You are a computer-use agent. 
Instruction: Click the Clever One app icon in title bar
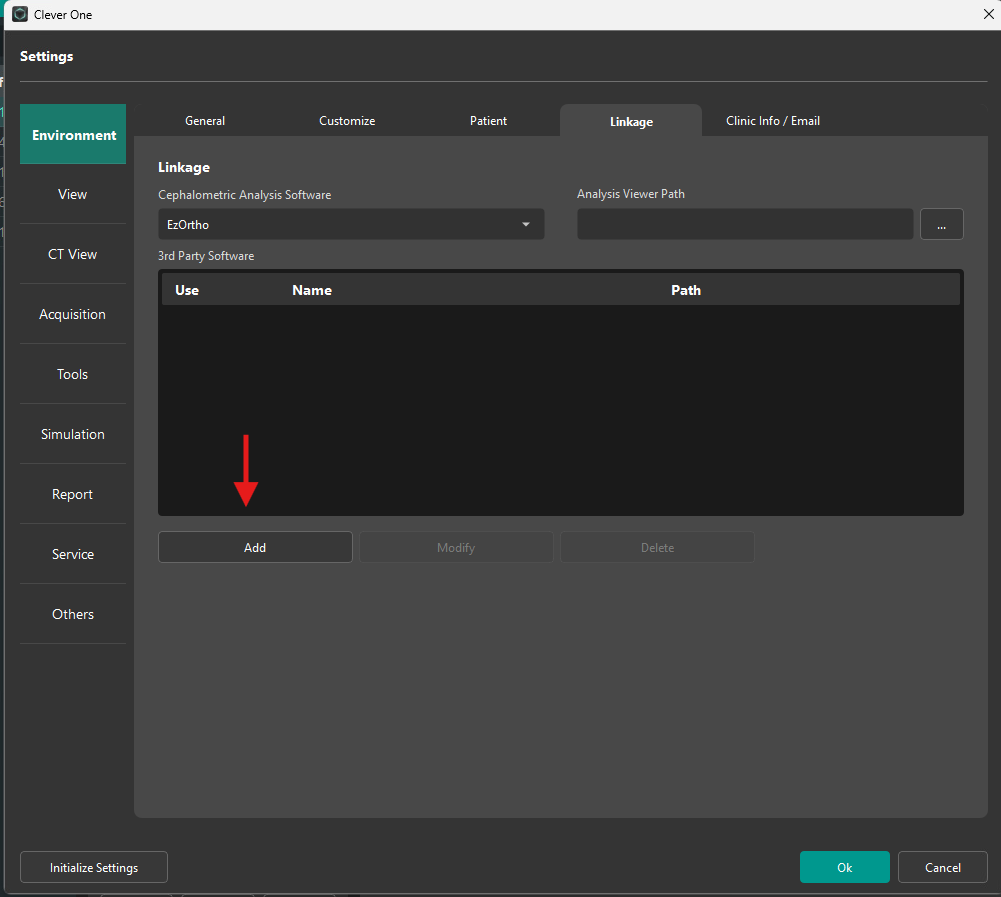click(x=20, y=14)
